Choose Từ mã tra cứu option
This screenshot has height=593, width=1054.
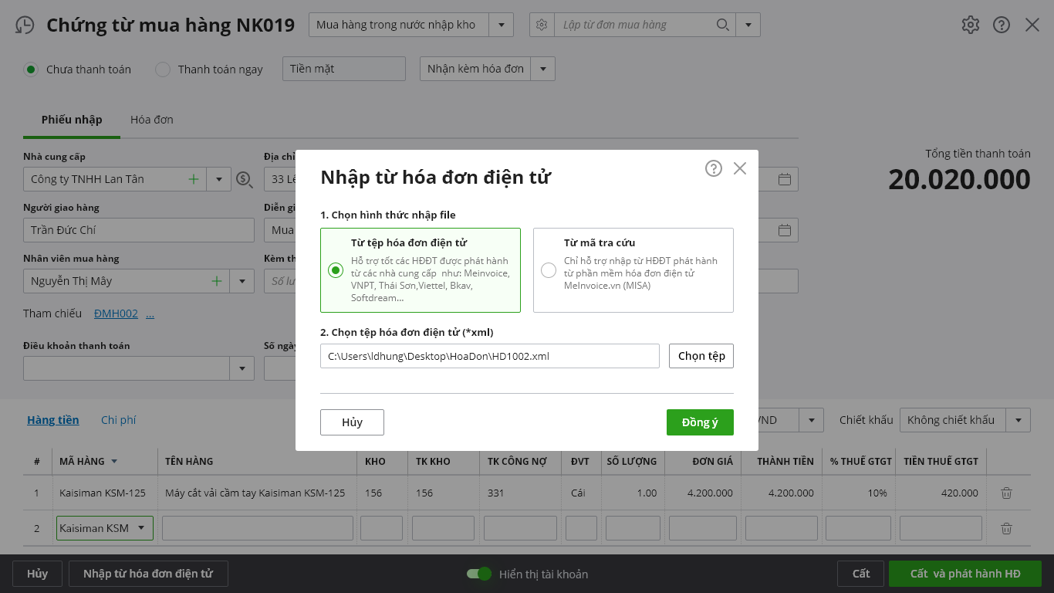pyautogui.click(x=633, y=270)
